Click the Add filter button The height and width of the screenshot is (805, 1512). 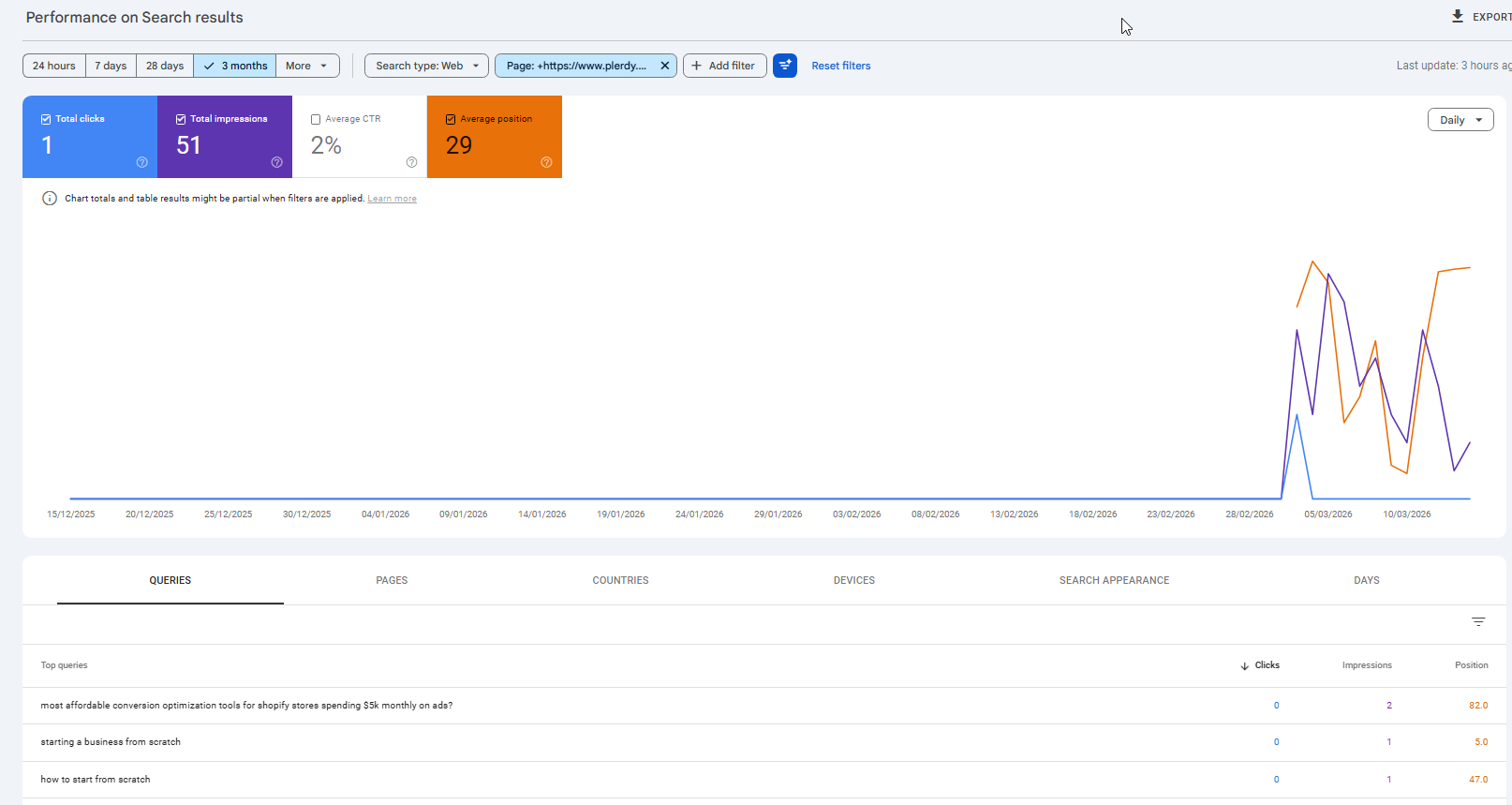[x=725, y=66]
